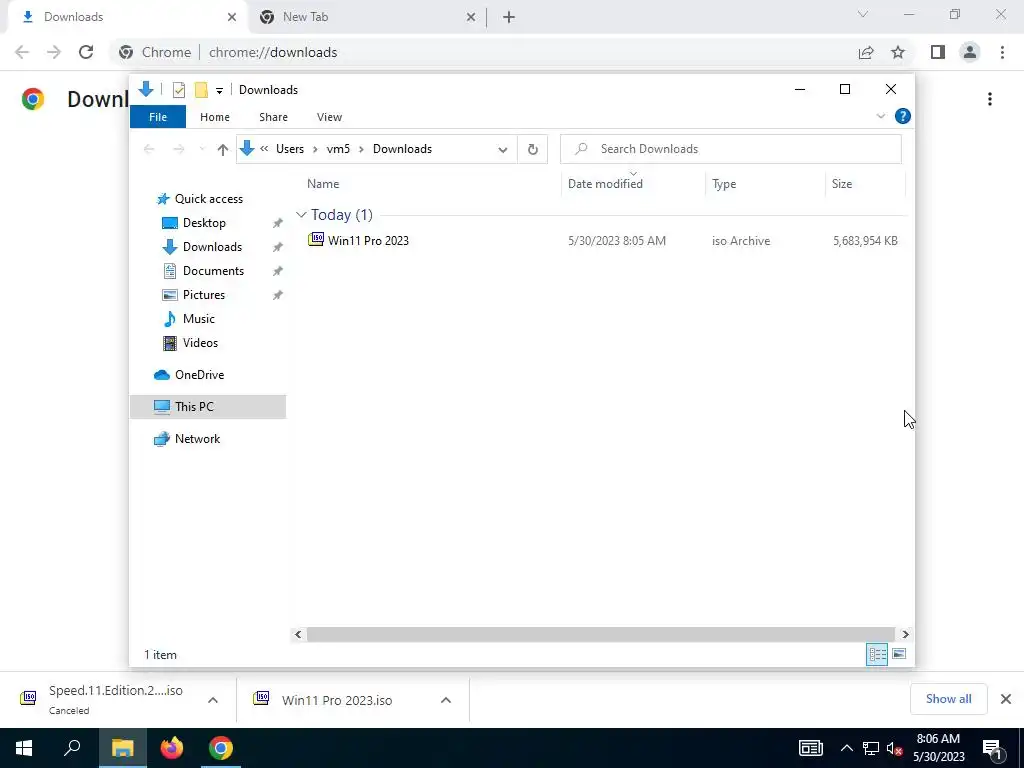Click Chrome share this page icon
The width and height of the screenshot is (1024, 768).
(x=866, y=52)
